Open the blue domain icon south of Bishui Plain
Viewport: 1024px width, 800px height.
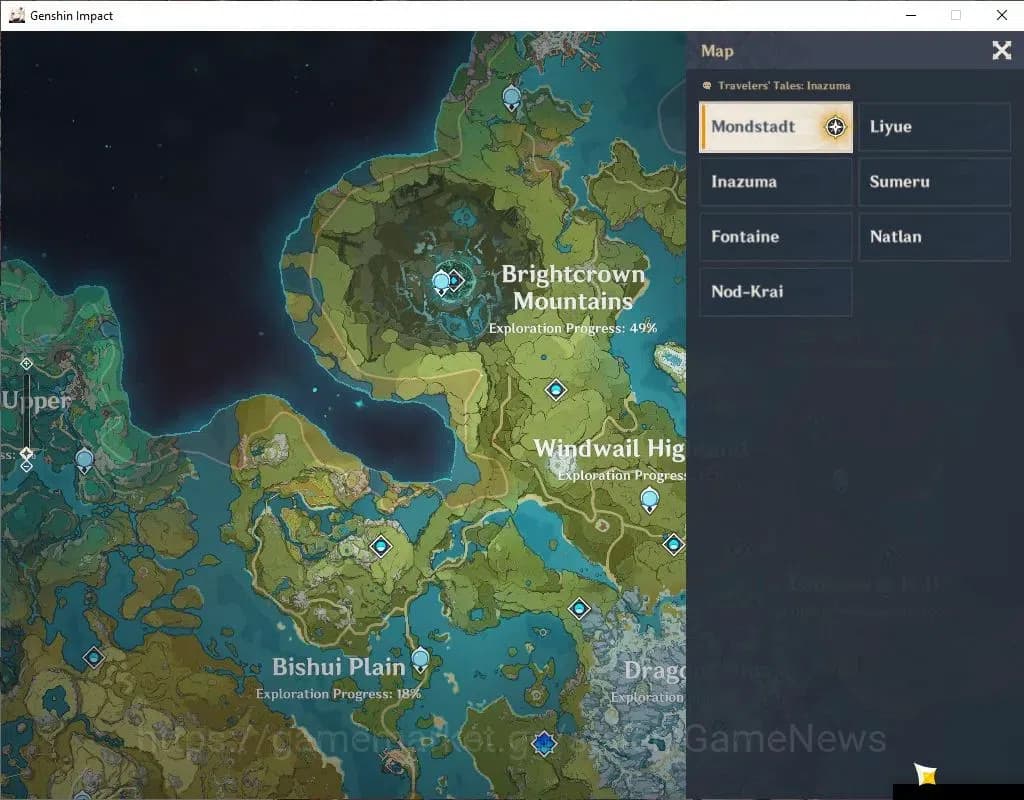[543, 743]
